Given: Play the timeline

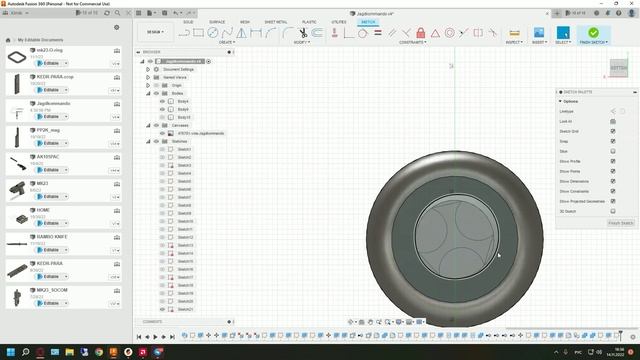Looking at the screenshot, I should 155,337.
